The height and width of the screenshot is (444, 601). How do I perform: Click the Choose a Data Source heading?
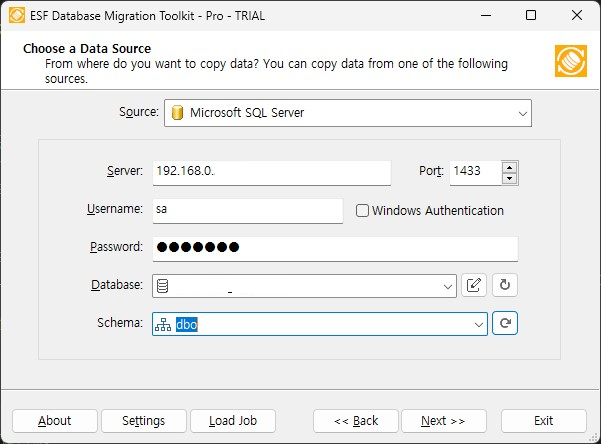[x=87, y=49]
